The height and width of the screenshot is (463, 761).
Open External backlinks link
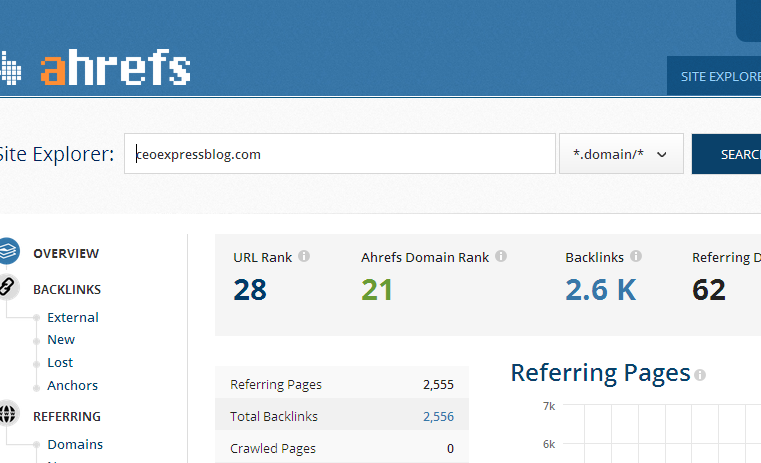[73, 317]
